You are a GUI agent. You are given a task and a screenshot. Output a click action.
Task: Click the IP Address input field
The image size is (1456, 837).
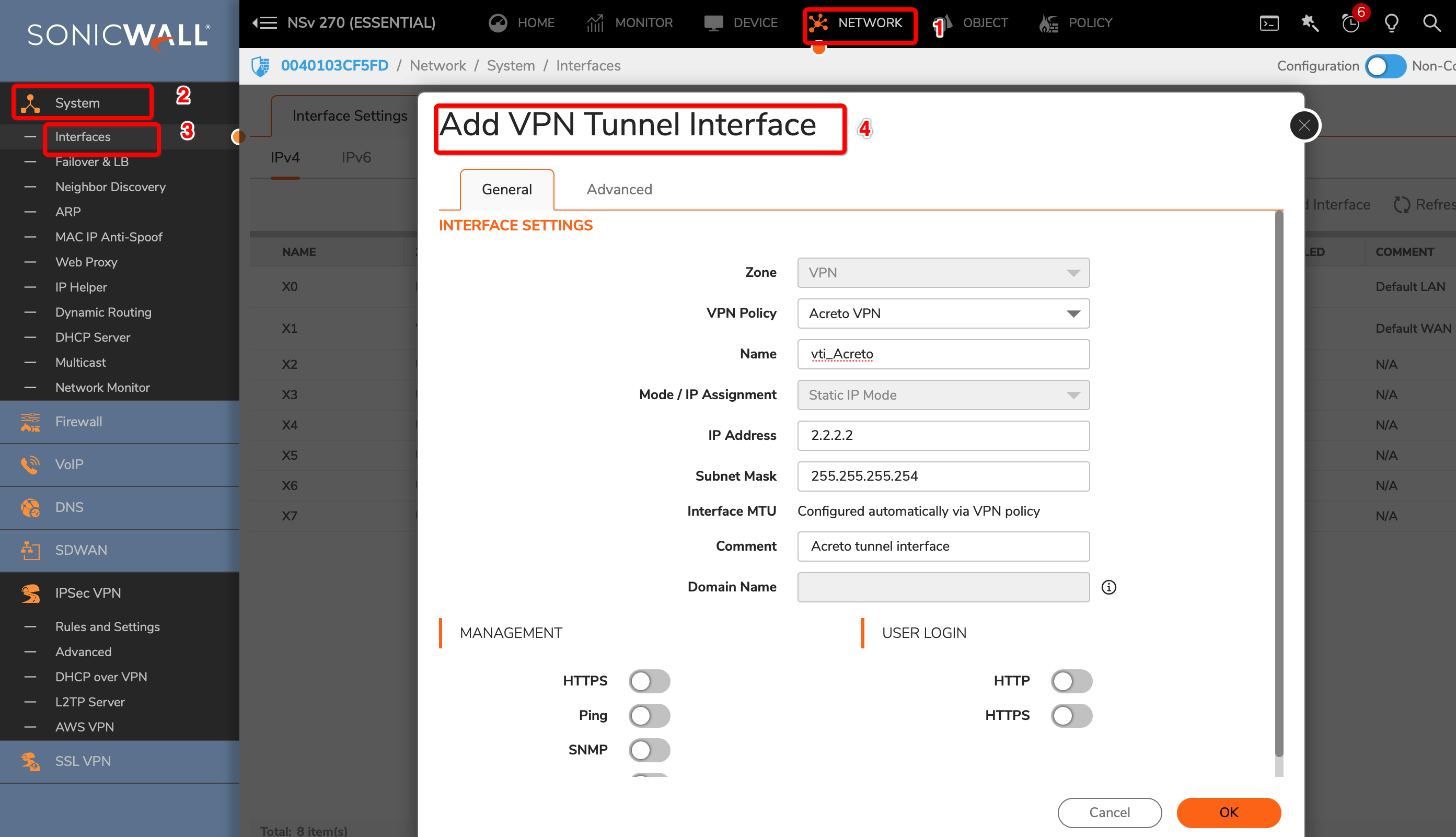(943, 436)
